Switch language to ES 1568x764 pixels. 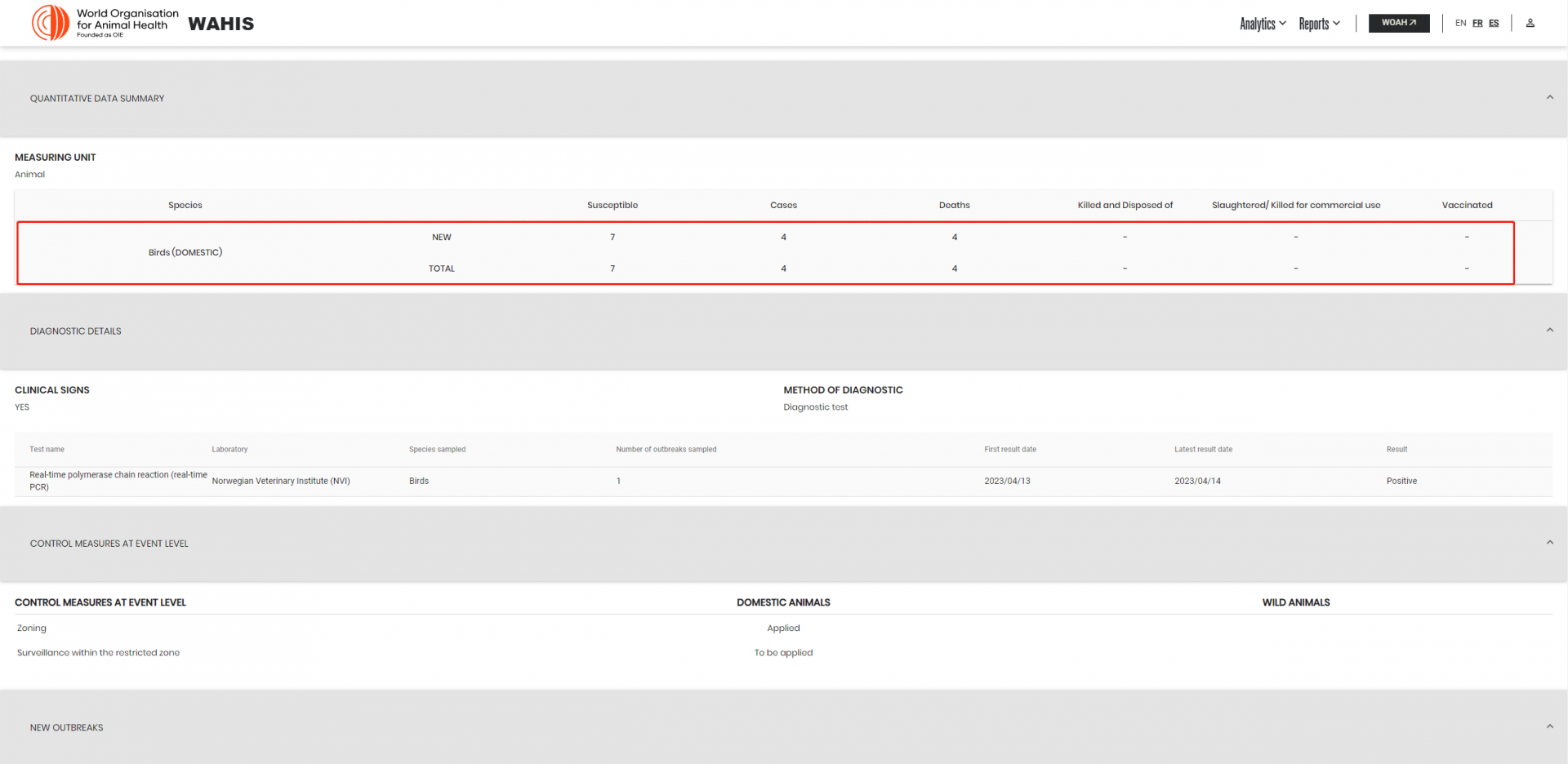tap(1494, 23)
